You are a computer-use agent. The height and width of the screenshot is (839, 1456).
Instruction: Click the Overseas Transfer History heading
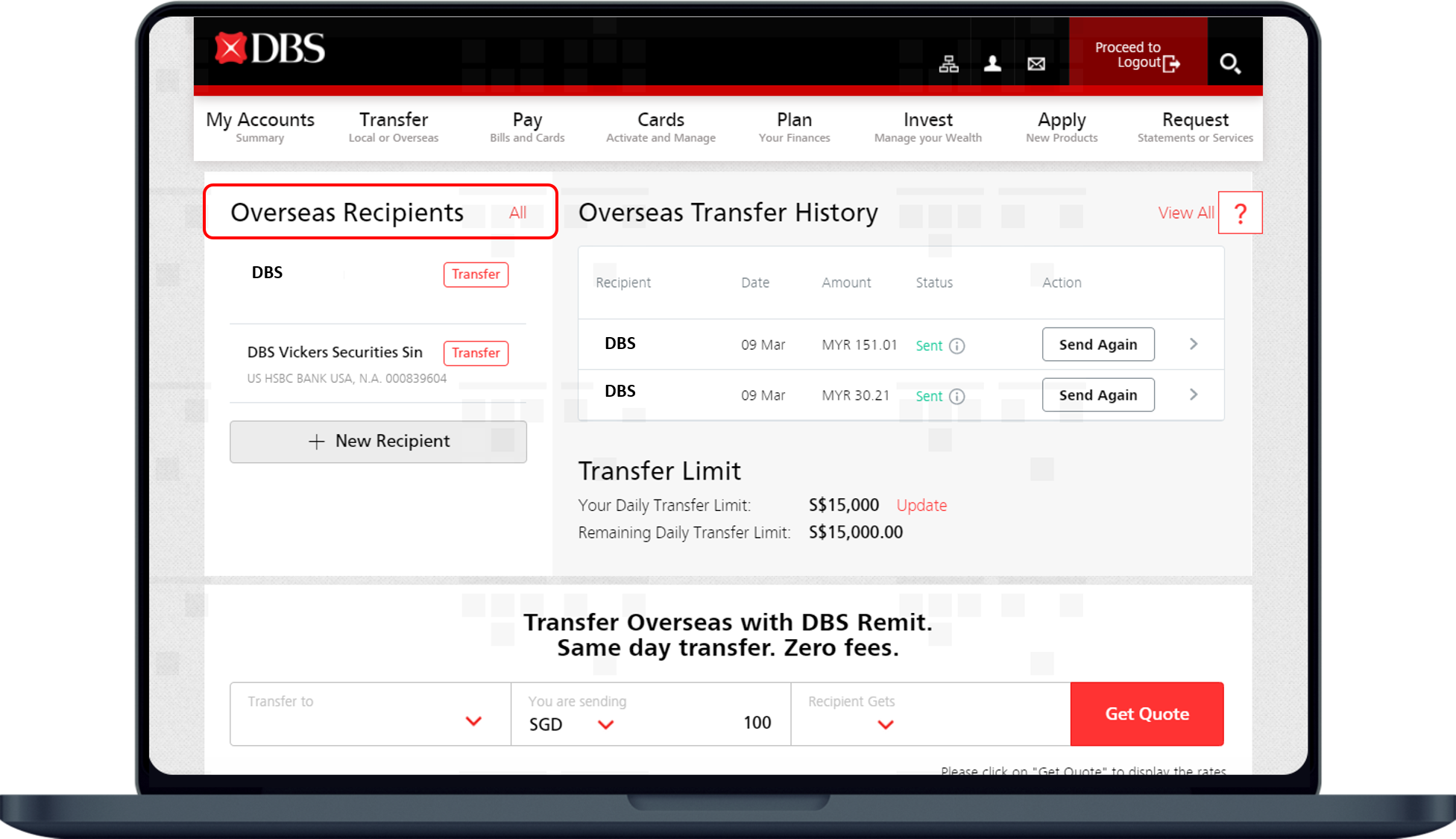(x=728, y=213)
